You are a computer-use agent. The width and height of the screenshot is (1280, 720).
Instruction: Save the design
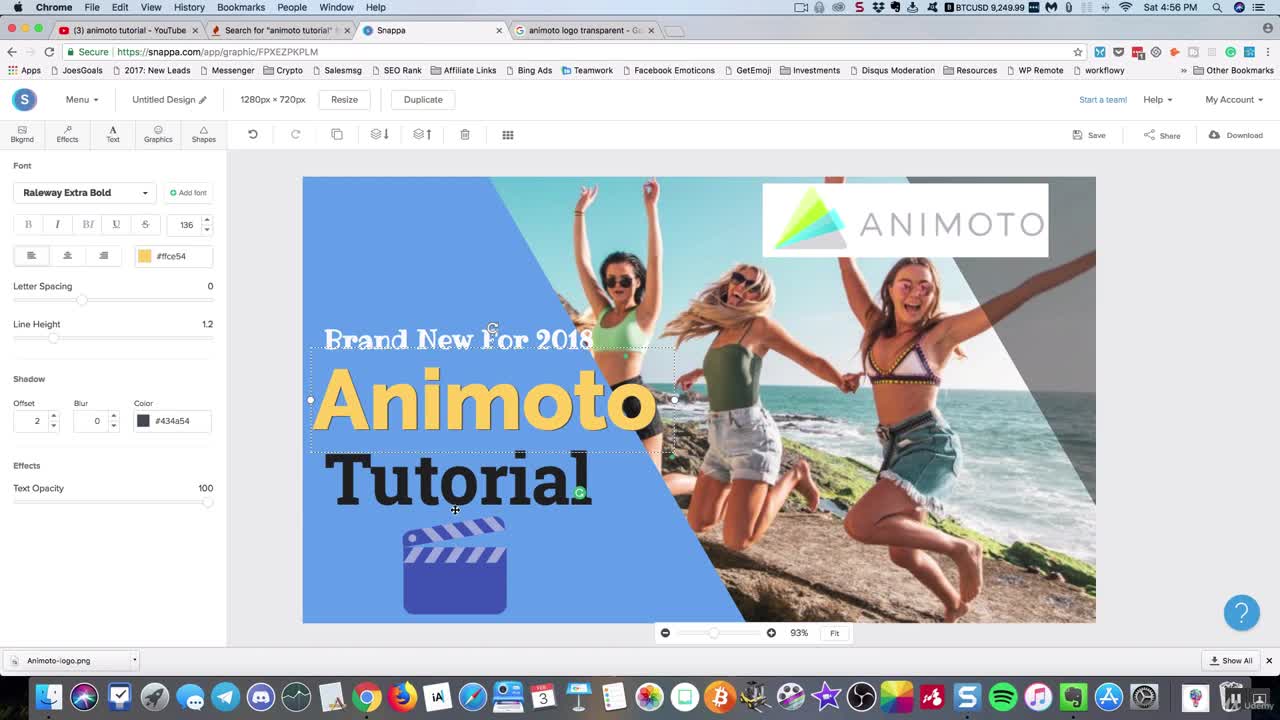tap(1089, 135)
